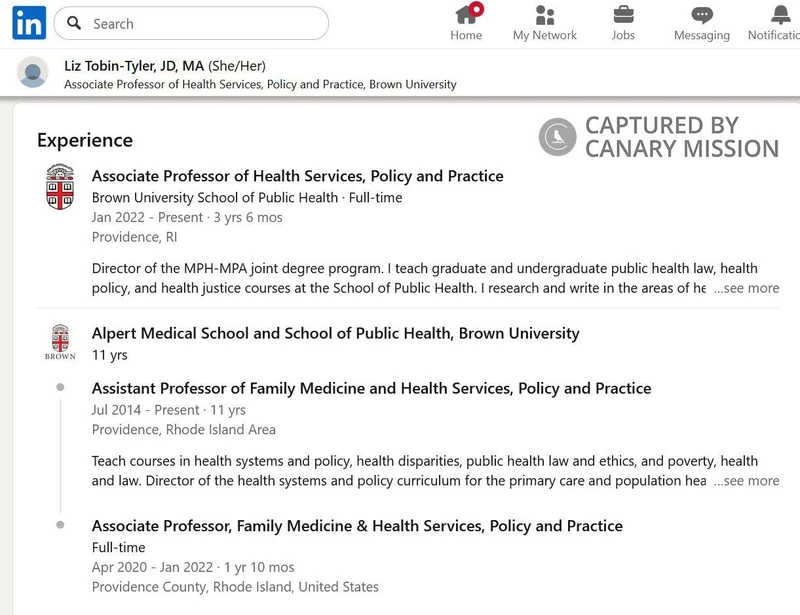Click the profile avatar in the sticky header
800x615 pixels.
point(33,73)
